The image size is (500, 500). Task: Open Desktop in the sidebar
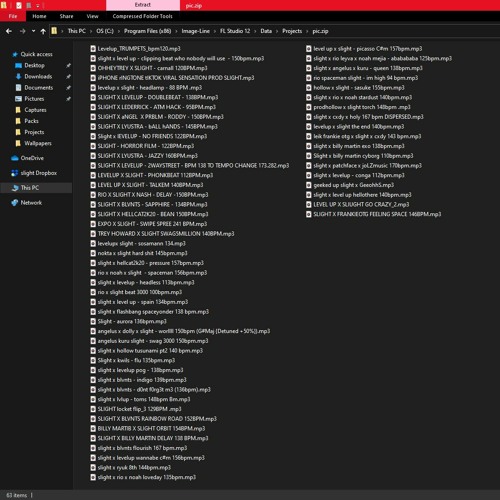tap(34, 65)
